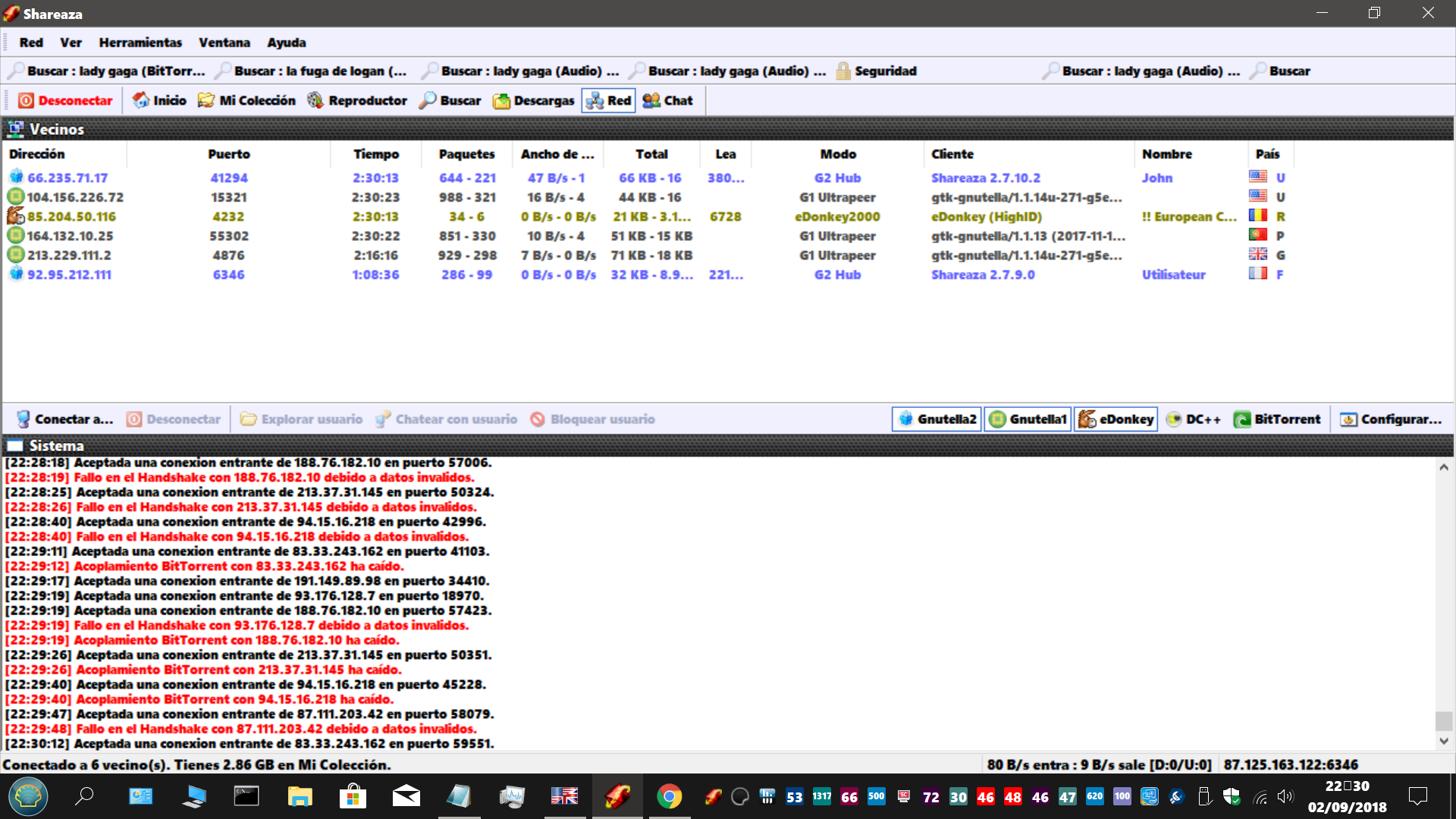This screenshot has height=819, width=1456.
Task: Switch to Buscar: la fuga de logan tab
Action: point(311,71)
